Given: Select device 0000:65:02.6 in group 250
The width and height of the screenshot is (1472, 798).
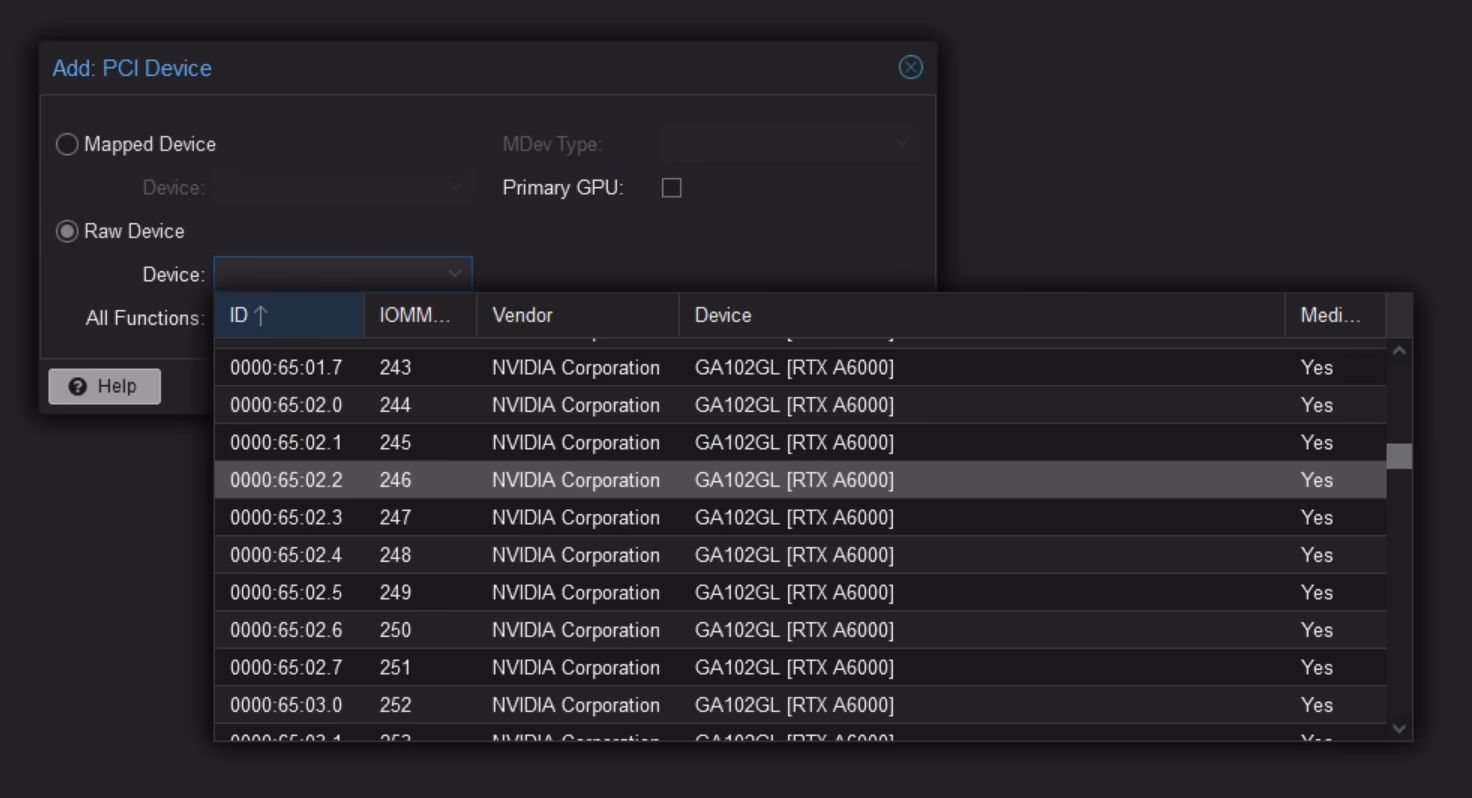Looking at the screenshot, I should (x=286, y=631).
